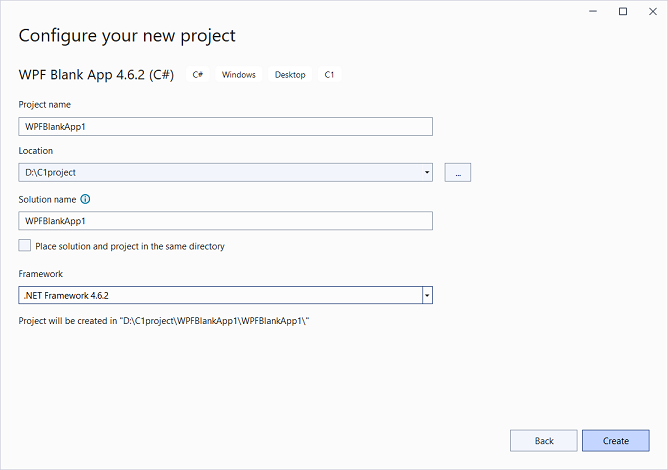Click the Windows platform tag
This screenshot has width=668, height=470.
tap(238, 75)
